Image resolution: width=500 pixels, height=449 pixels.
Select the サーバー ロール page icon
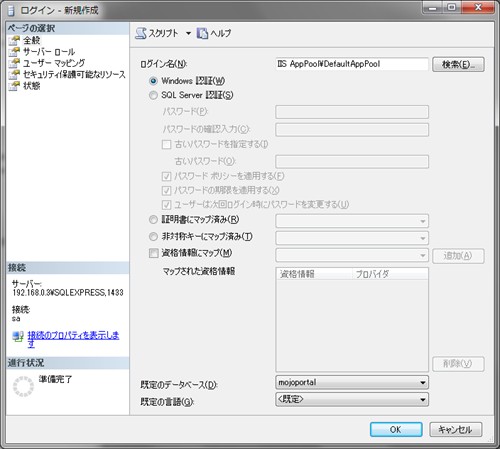14,52
